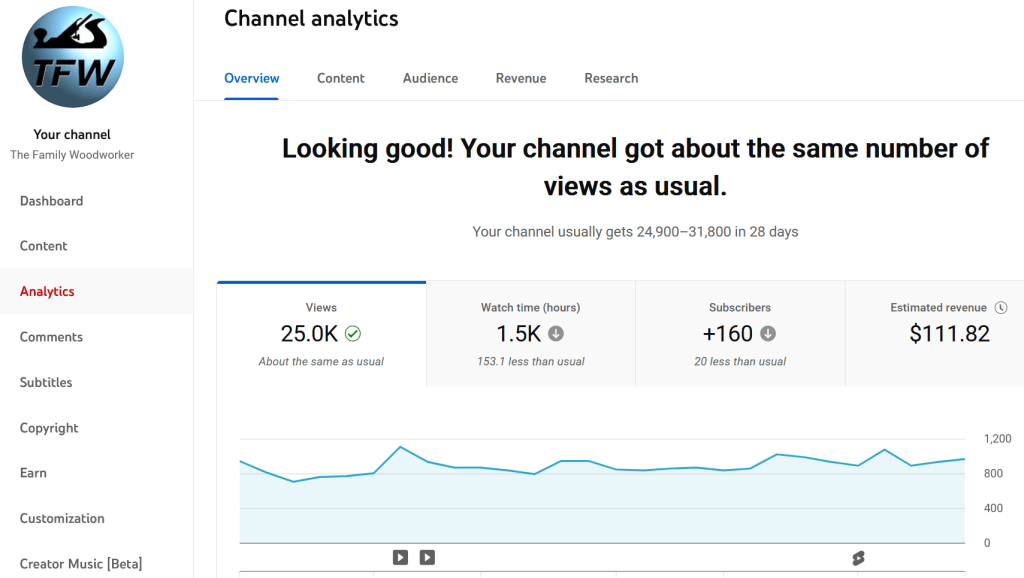Viewport: 1024px width, 578px height.
Task: Select the Subscribers metric card
Action: pyautogui.click(x=740, y=334)
